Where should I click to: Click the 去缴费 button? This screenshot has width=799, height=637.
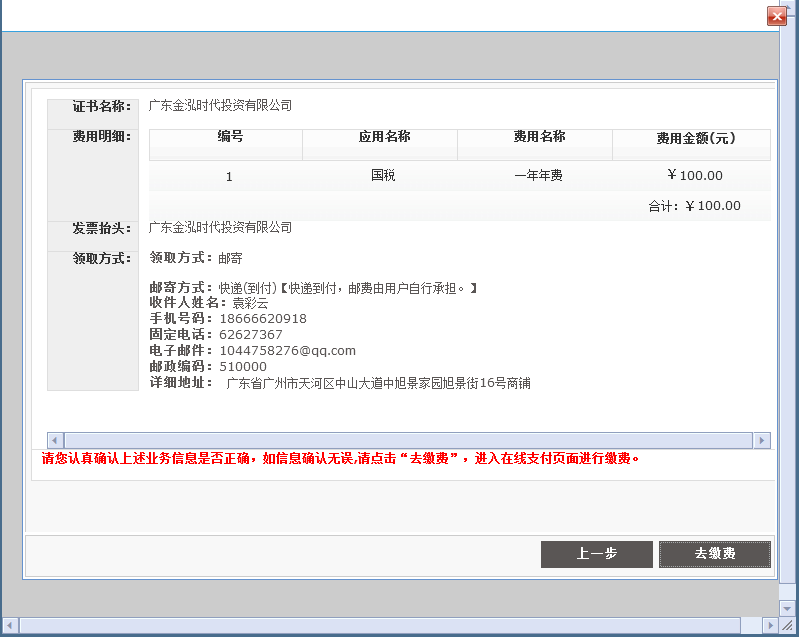715,554
